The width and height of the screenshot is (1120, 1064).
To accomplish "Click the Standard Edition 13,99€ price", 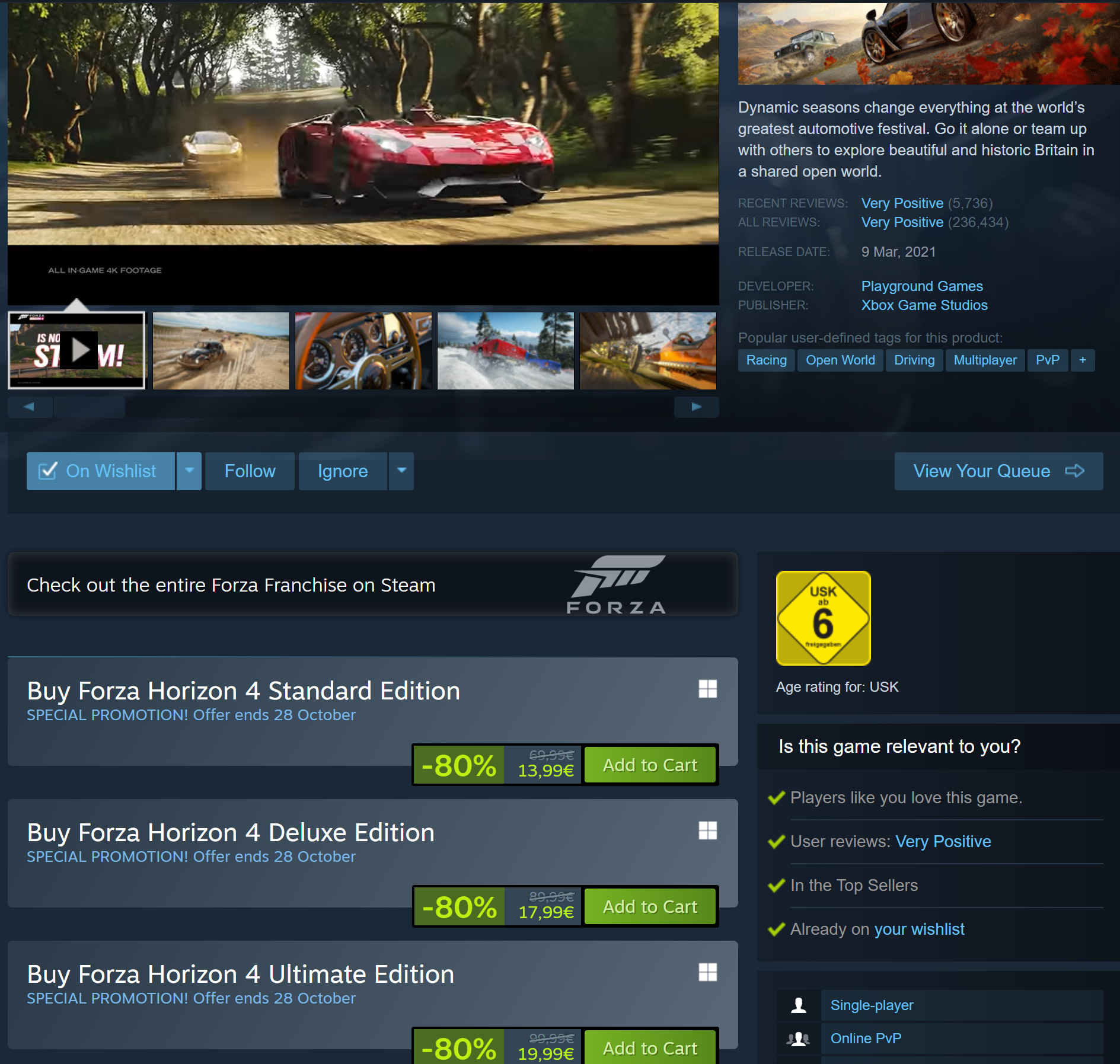I will [x=546, y=771].
